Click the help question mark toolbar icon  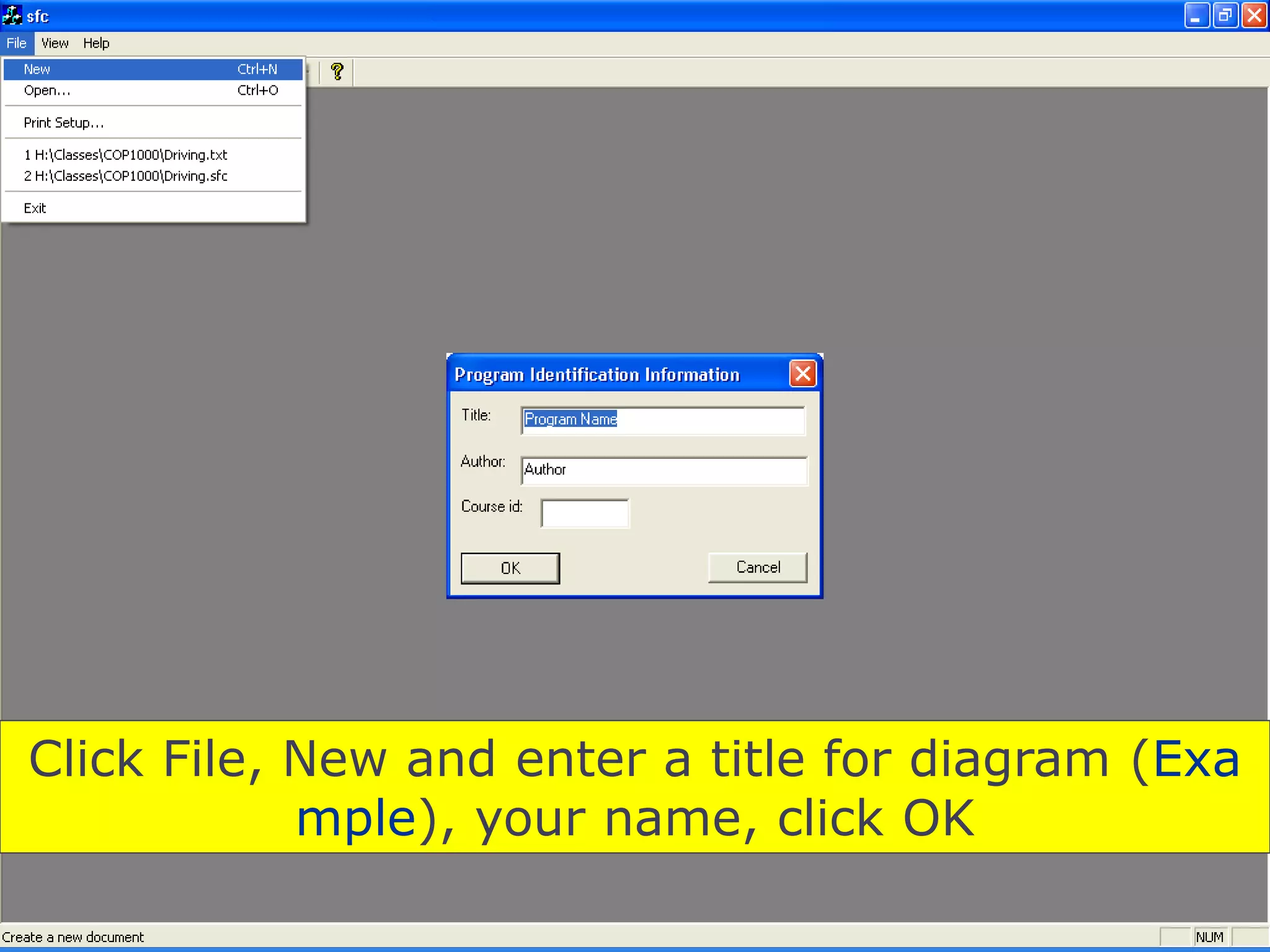(x=337, y=72)
